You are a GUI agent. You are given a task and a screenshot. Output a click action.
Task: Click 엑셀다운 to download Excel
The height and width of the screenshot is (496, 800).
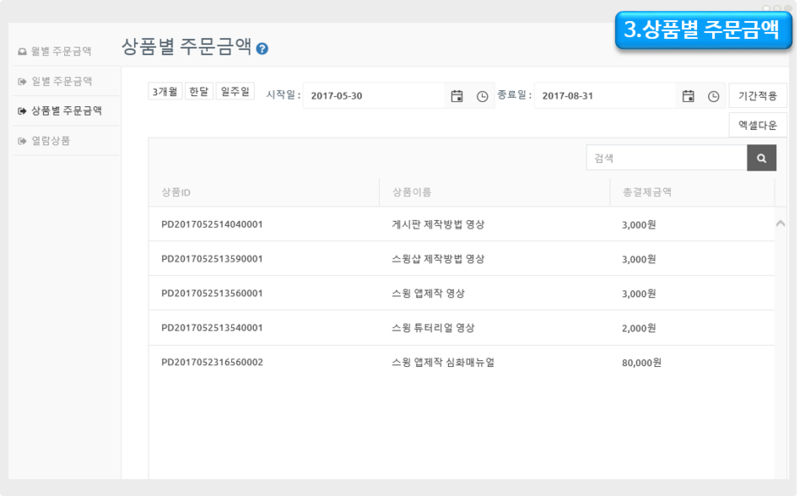click(757, 125)
